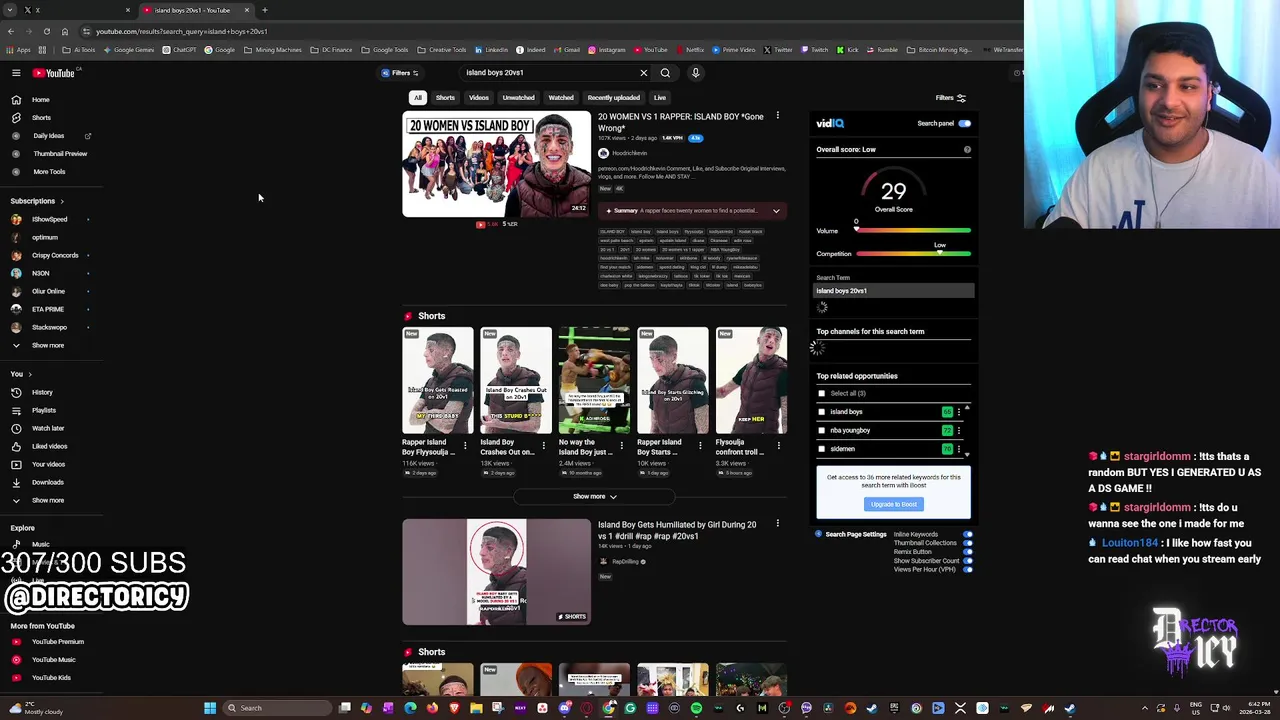Select the Shorts filter chip
Viewport: 1280px width, 720px height.
(445, 98)
